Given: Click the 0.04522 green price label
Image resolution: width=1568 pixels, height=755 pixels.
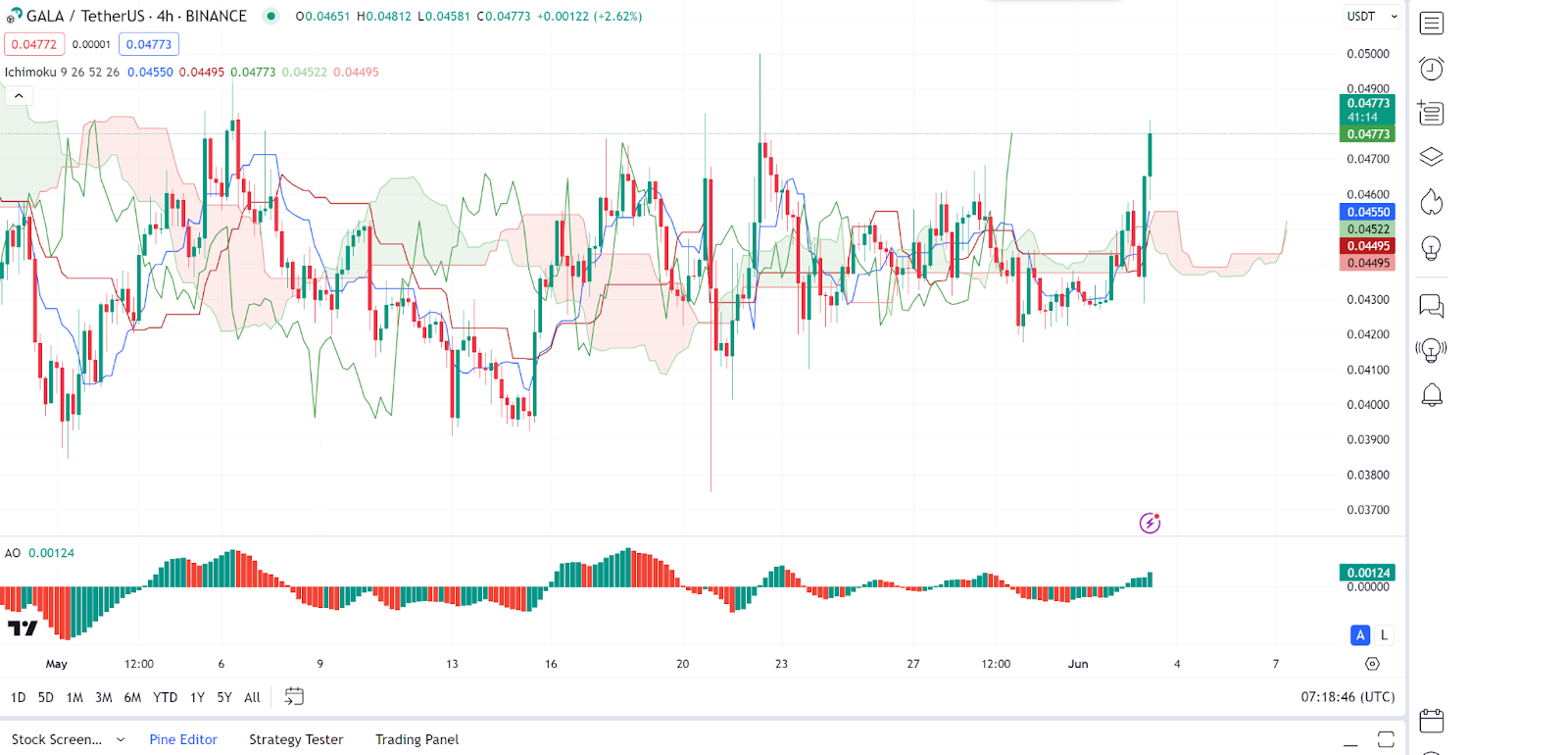Looking at the screenshot, I should (x=1367, y=228).
